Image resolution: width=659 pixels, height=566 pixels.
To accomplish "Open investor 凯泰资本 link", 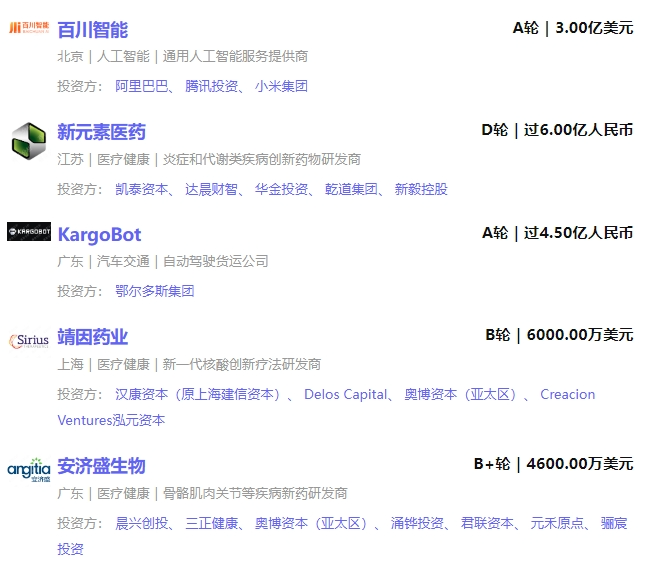I will tap(142, 189).
